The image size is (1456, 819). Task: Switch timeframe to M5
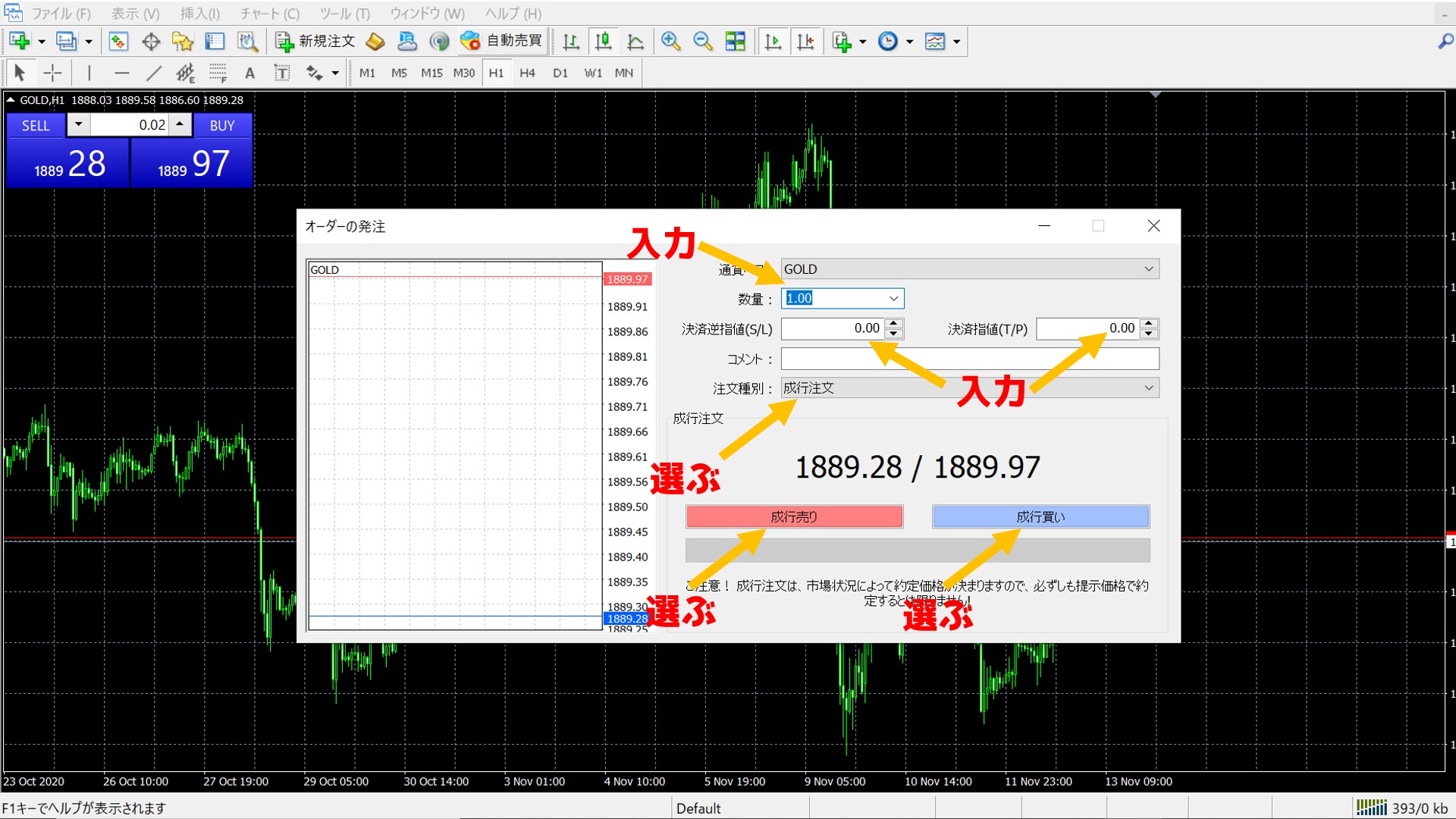tap(400, 73)
